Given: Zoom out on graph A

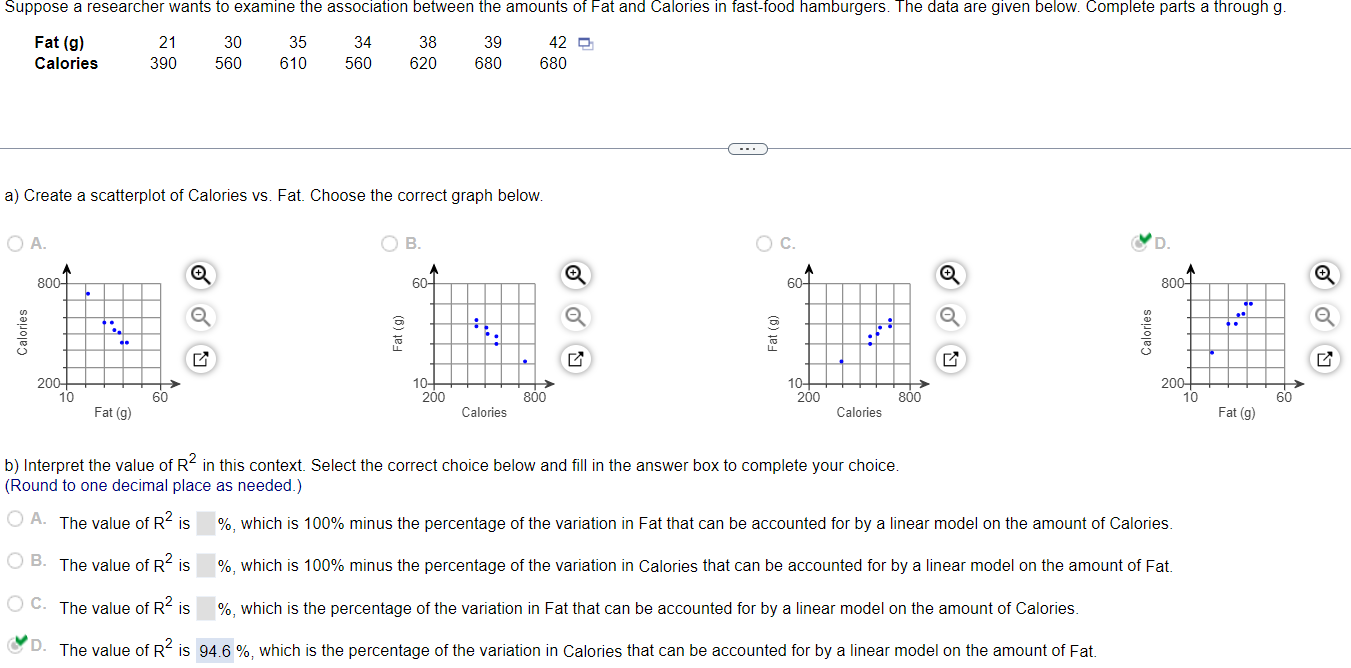Looking at the screenshot, I should pos(200,317).
